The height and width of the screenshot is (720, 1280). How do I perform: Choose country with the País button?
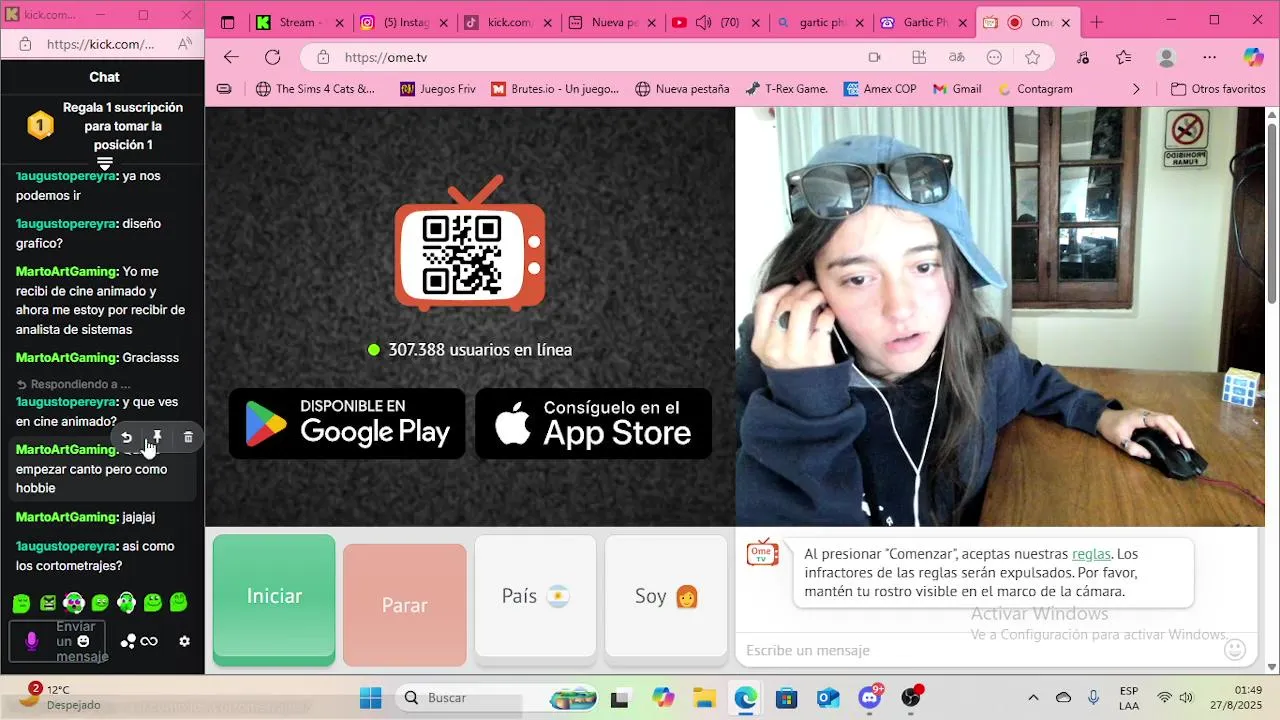click(x=535, y=597)
